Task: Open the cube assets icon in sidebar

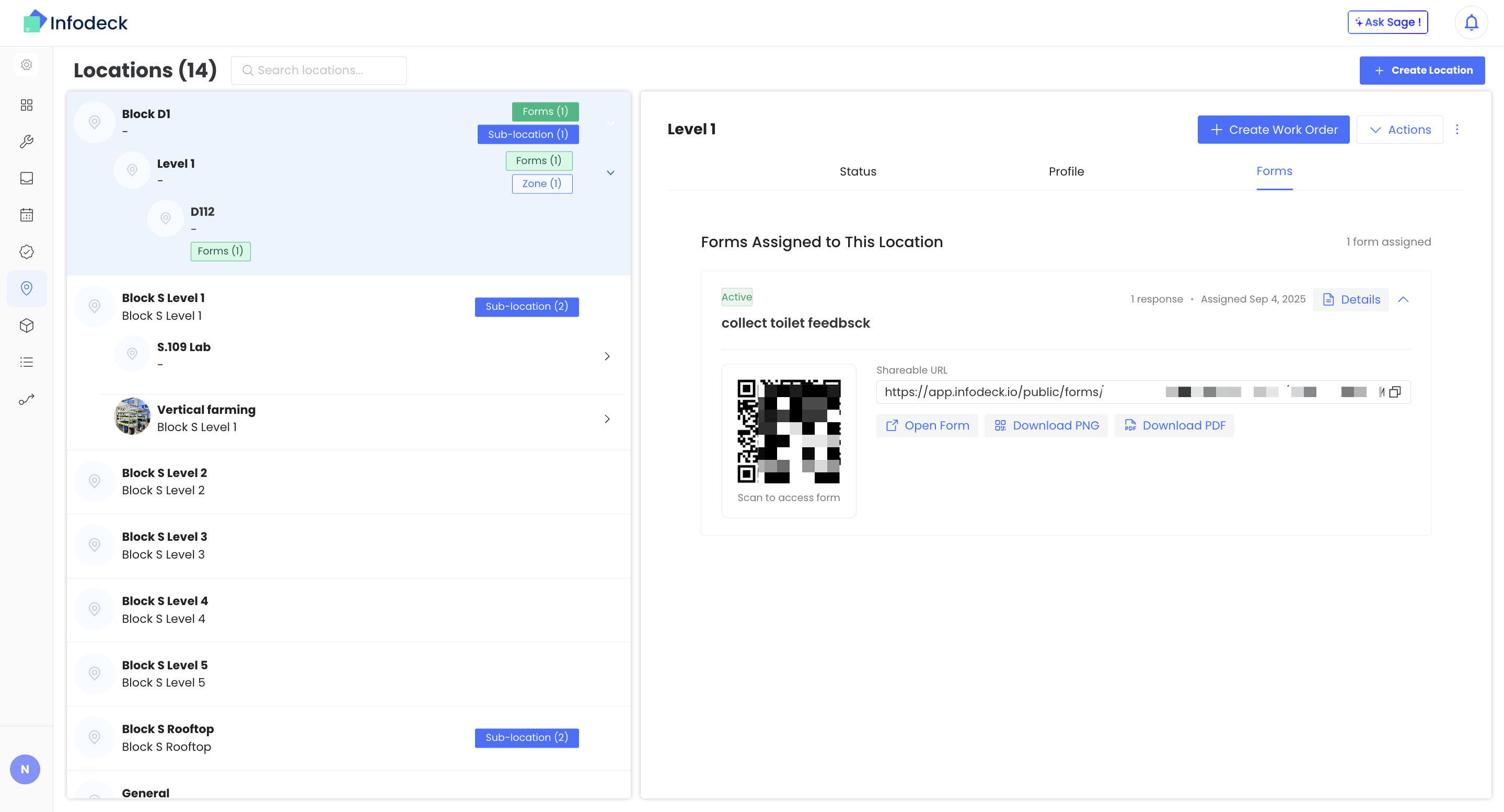Action: 26,325
